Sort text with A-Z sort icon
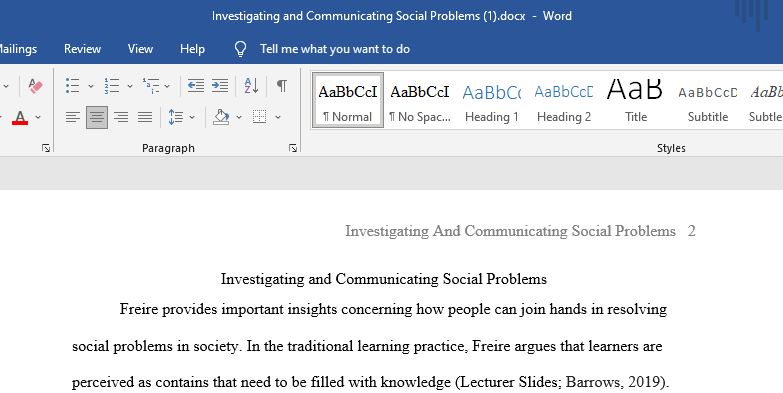783x393 pixels. (251, 86)
